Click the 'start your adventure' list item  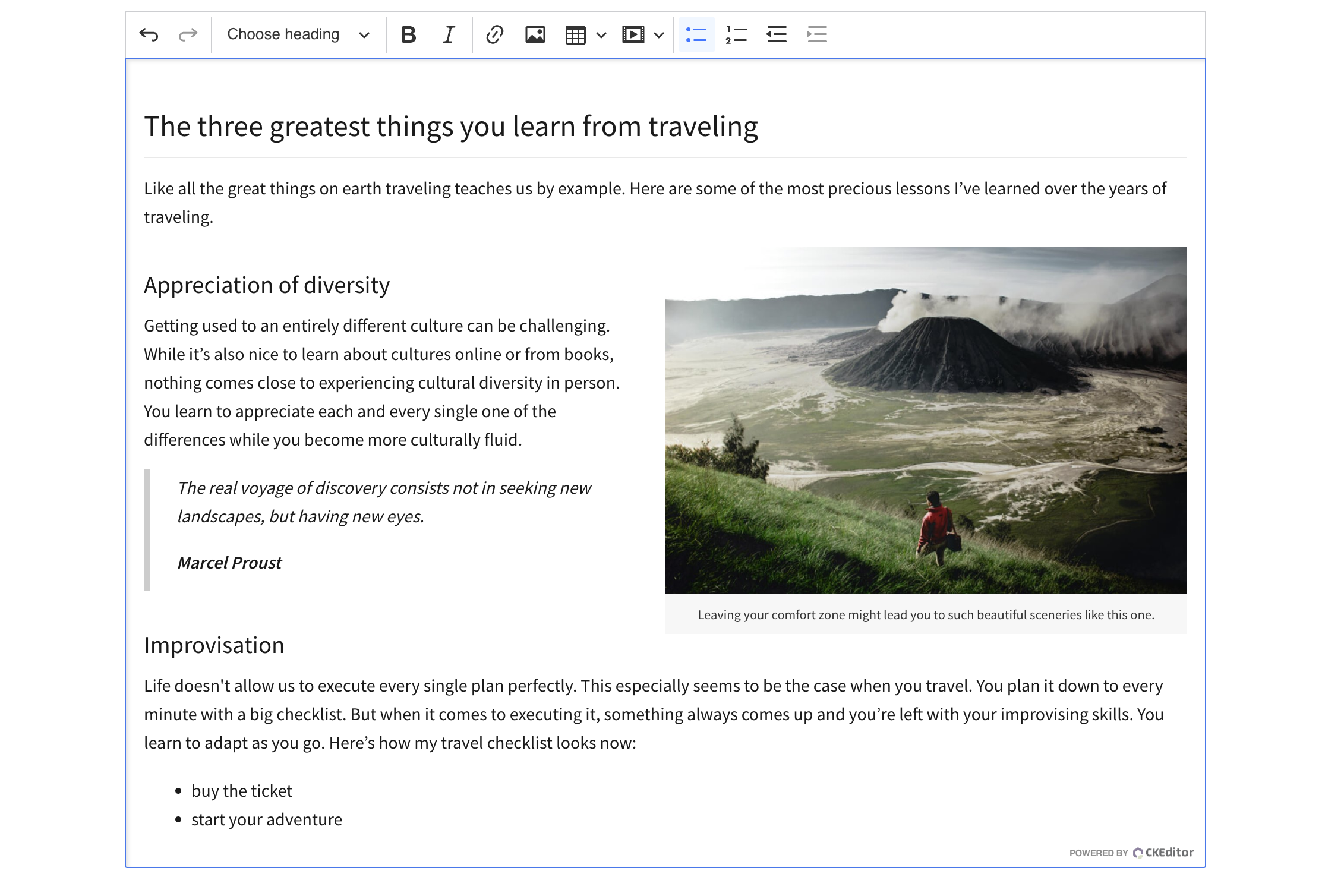click(x=266, y=819)
